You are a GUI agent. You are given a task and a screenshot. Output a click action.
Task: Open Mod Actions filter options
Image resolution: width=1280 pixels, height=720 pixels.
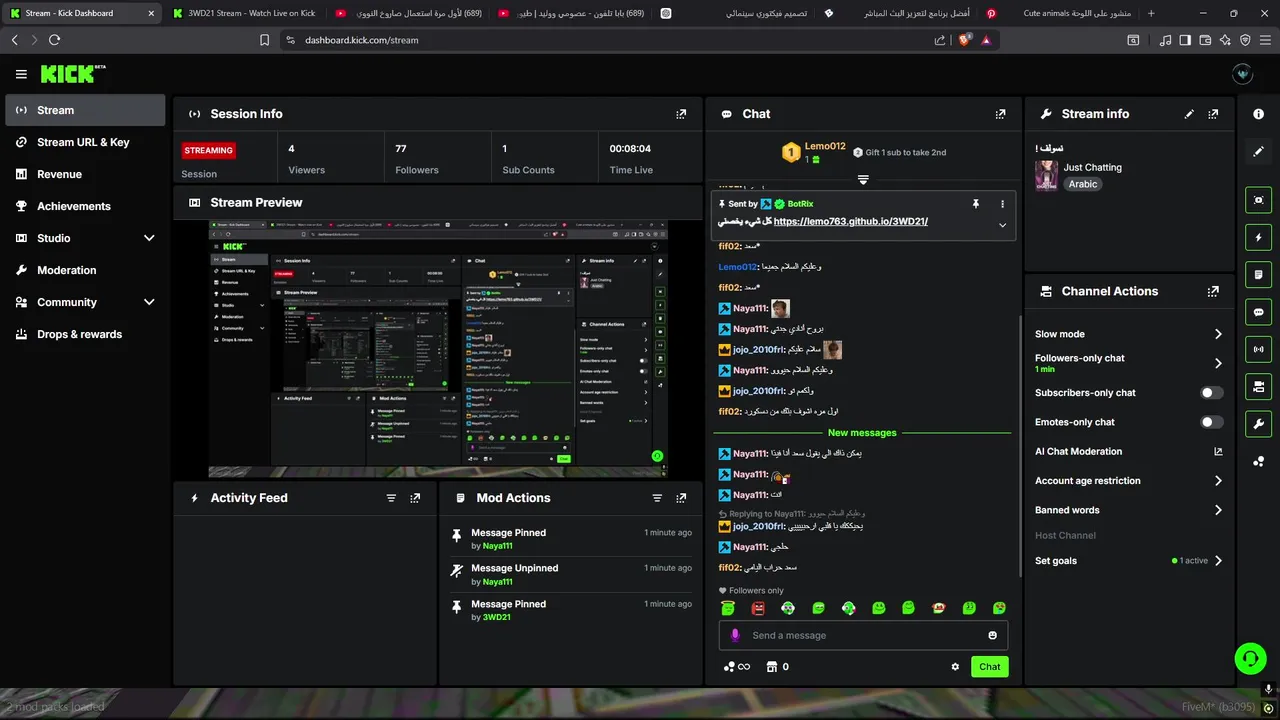tap(657, 498)
